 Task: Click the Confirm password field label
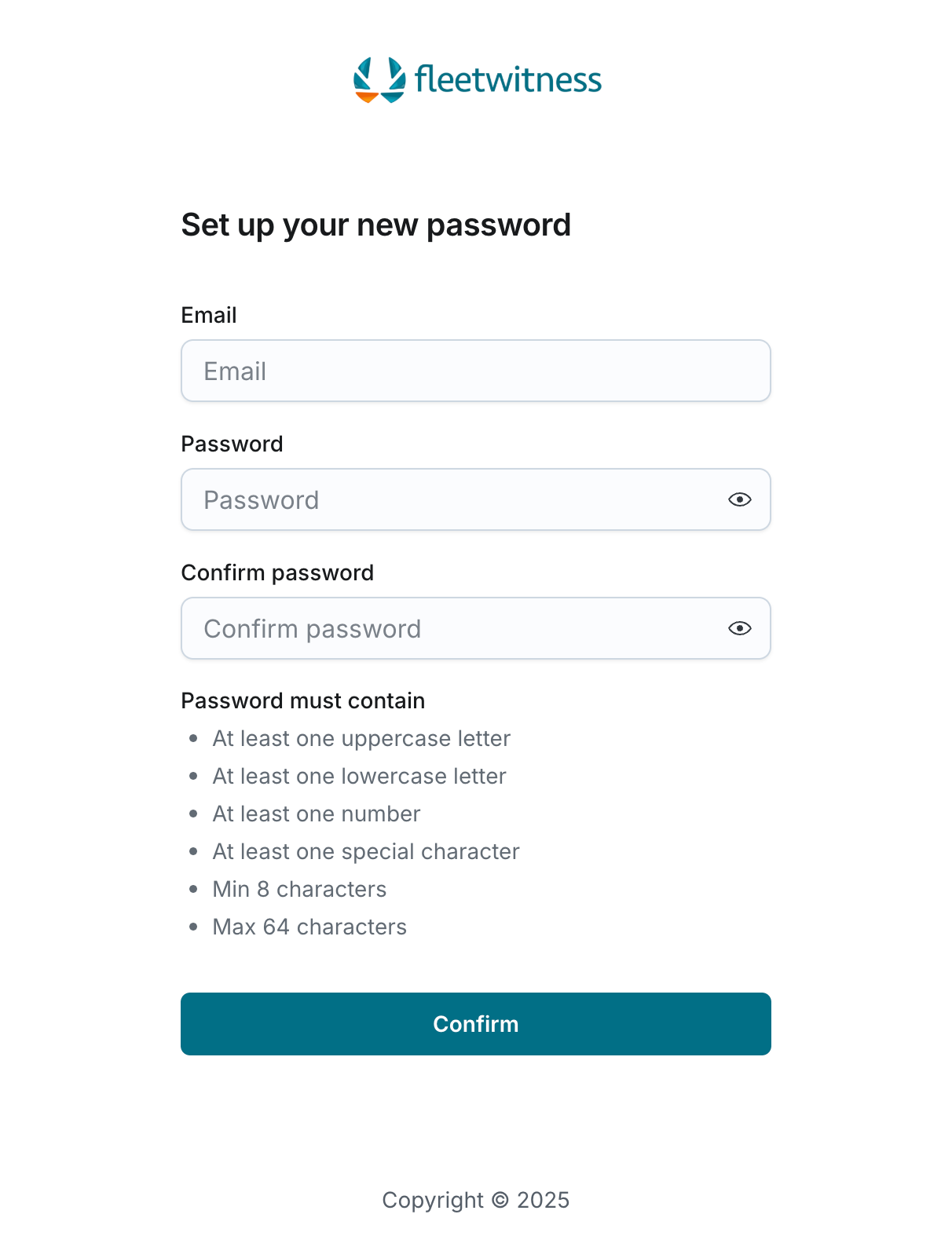click(277, 572)
